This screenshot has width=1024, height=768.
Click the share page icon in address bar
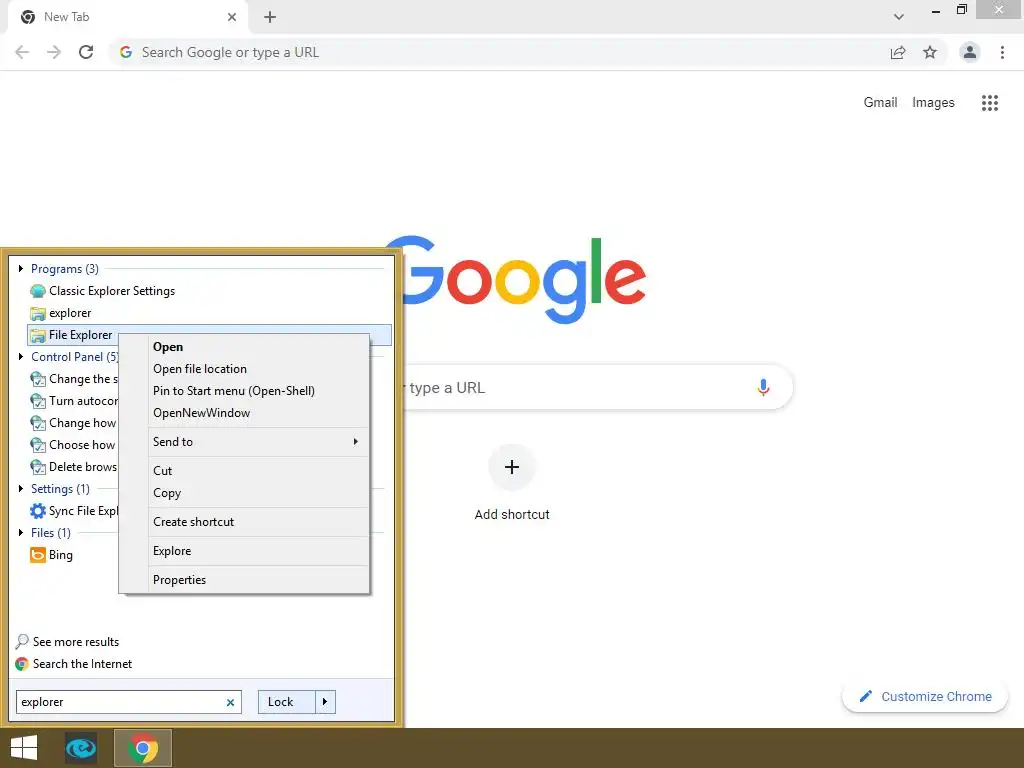[898, 52]
